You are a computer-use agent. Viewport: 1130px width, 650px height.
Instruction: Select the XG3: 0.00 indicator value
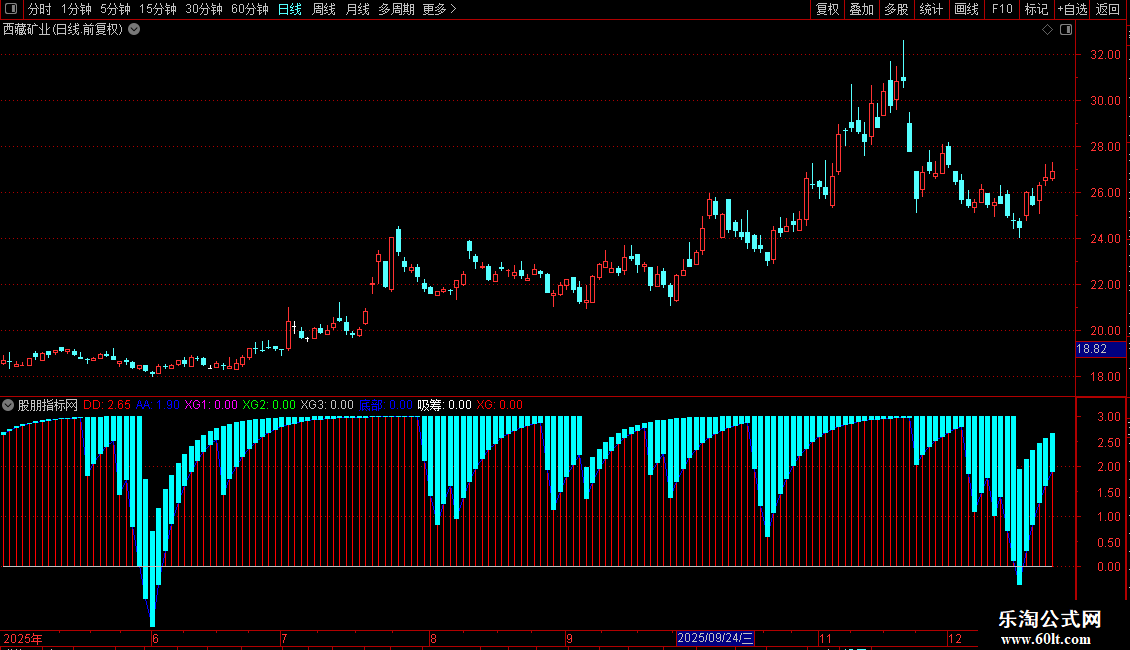(x=327, y=405)
